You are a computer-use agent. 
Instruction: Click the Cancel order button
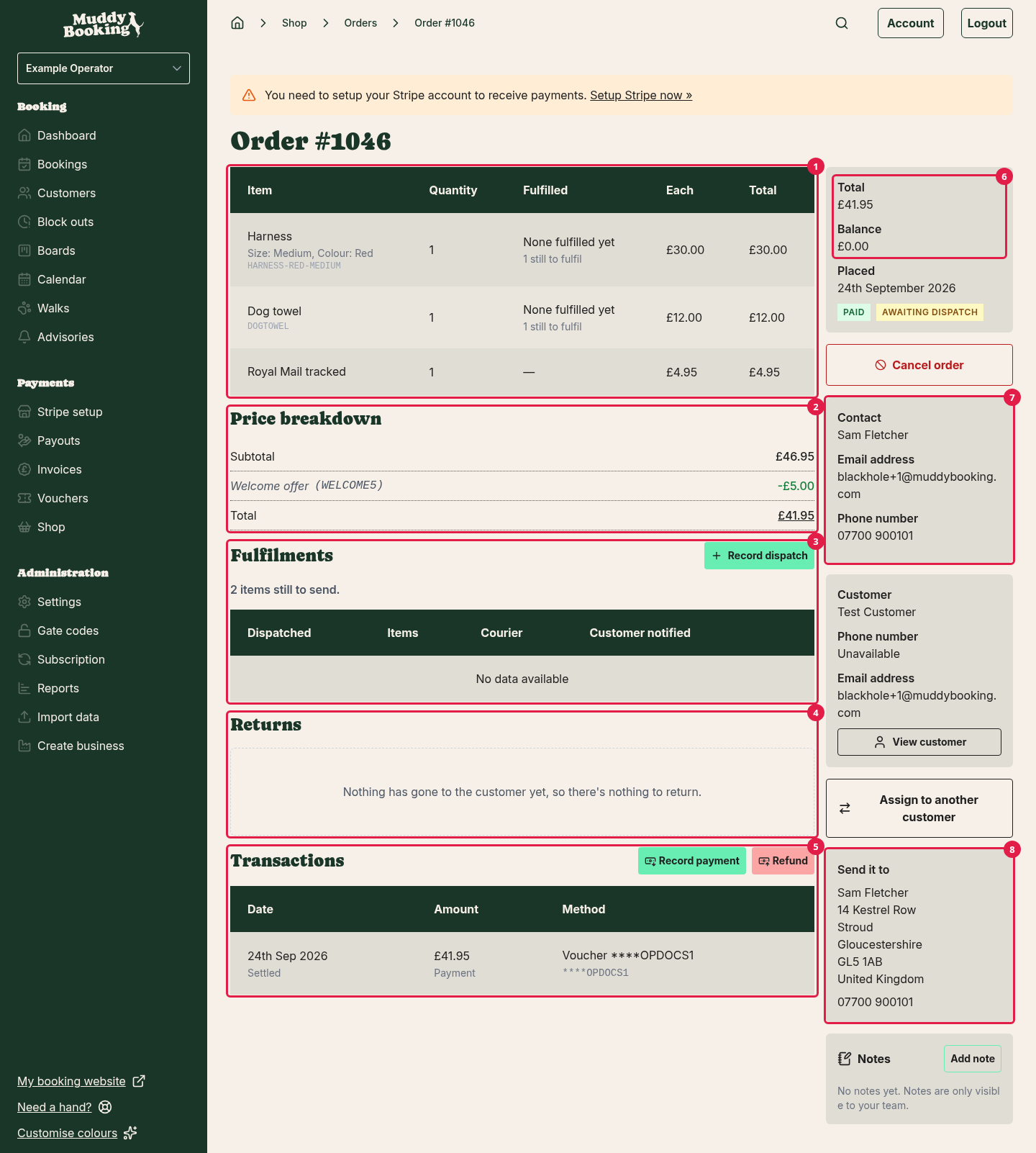click(x=919, y=365)
